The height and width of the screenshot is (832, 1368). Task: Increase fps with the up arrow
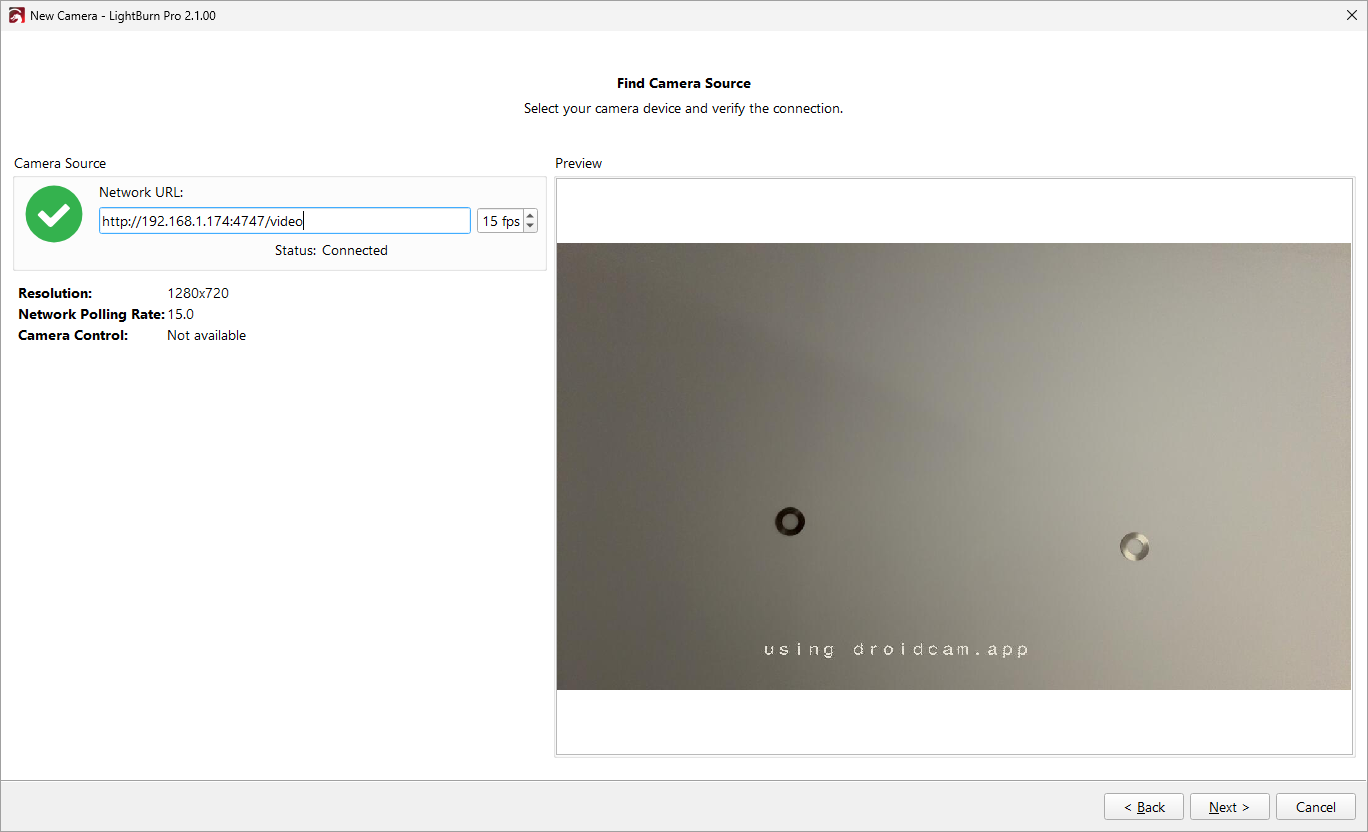530,215
